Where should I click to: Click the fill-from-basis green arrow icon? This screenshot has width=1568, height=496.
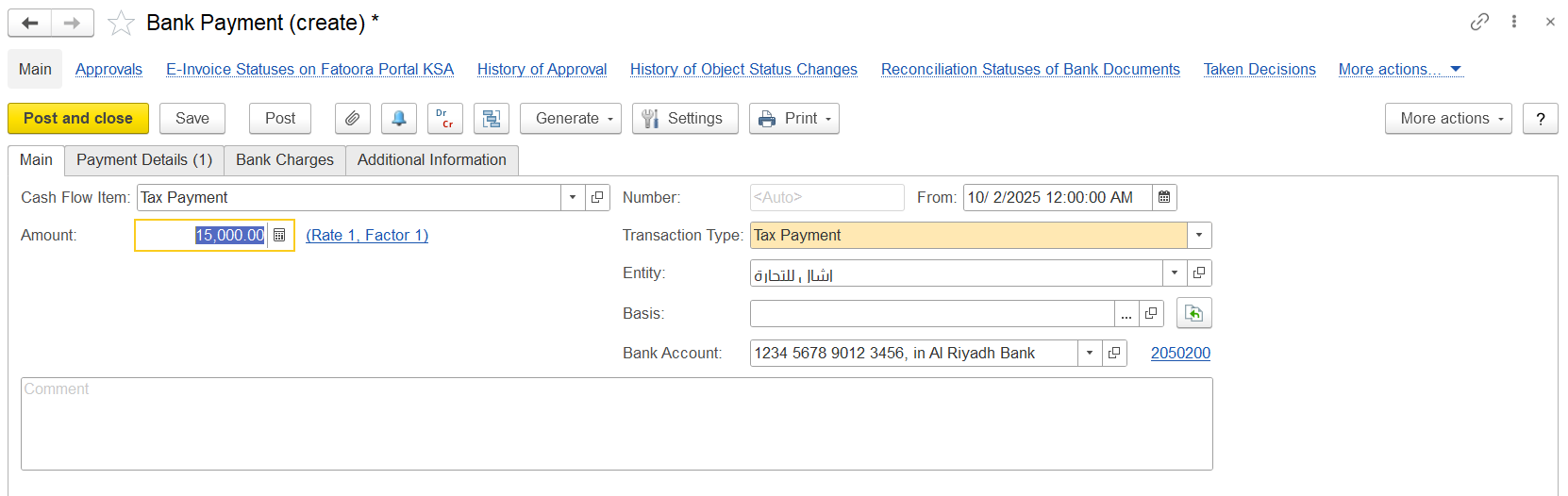point(1193,314)
